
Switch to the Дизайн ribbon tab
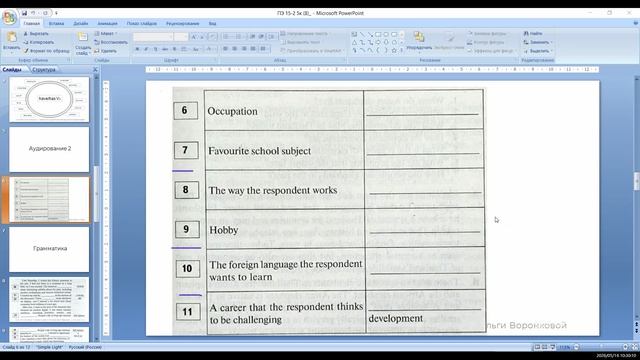tap(80, 24)
